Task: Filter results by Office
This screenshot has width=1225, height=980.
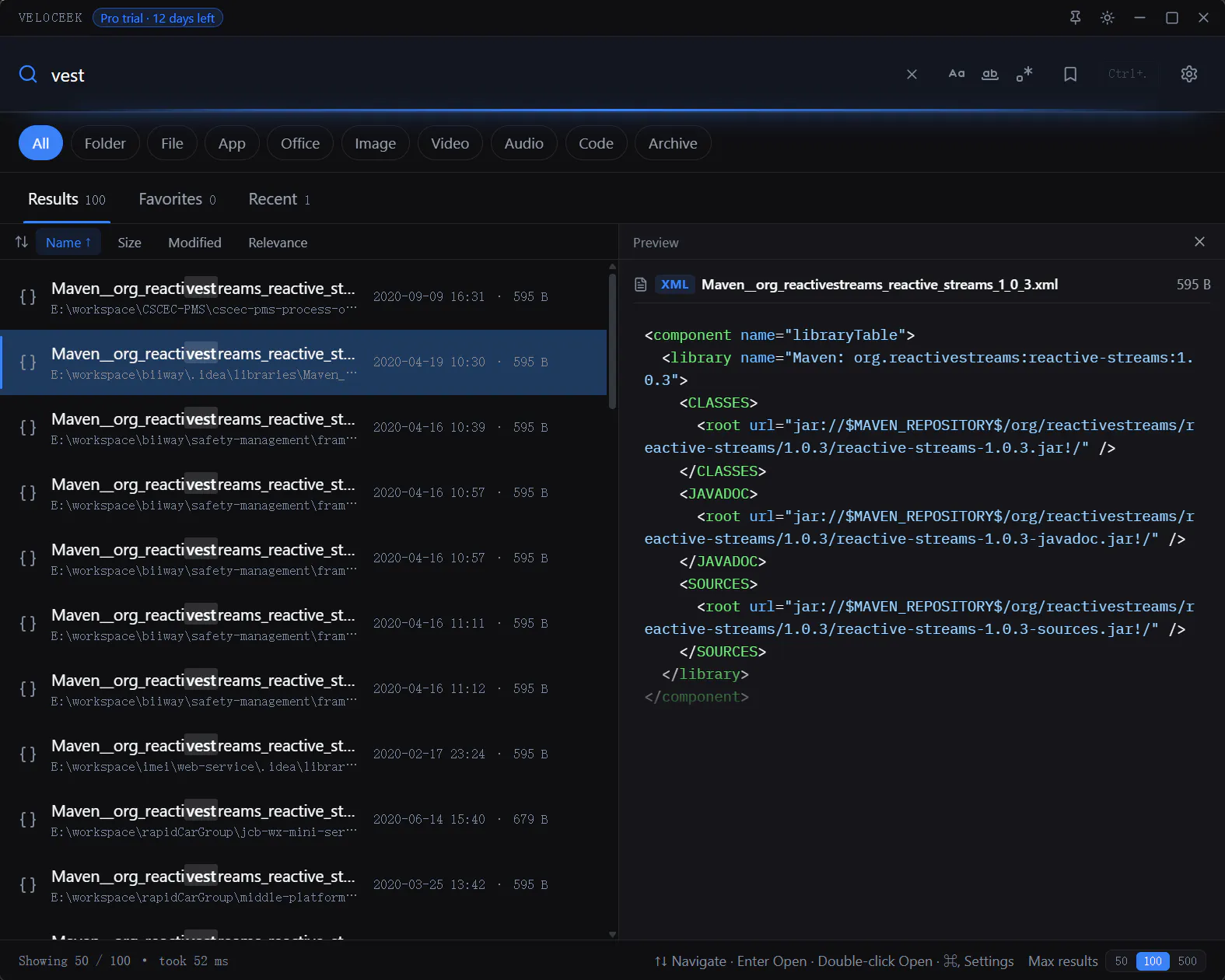Action: tap(300, 143)
